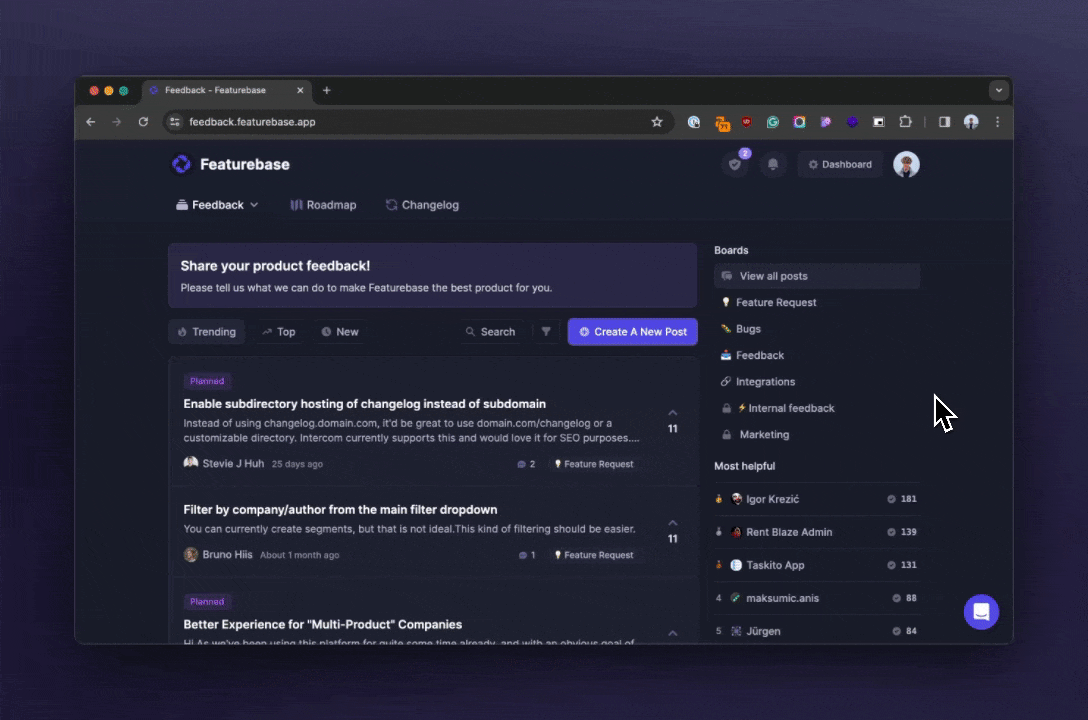Reload the browser page
1088x720 pixels.
(x=143, y=122)
